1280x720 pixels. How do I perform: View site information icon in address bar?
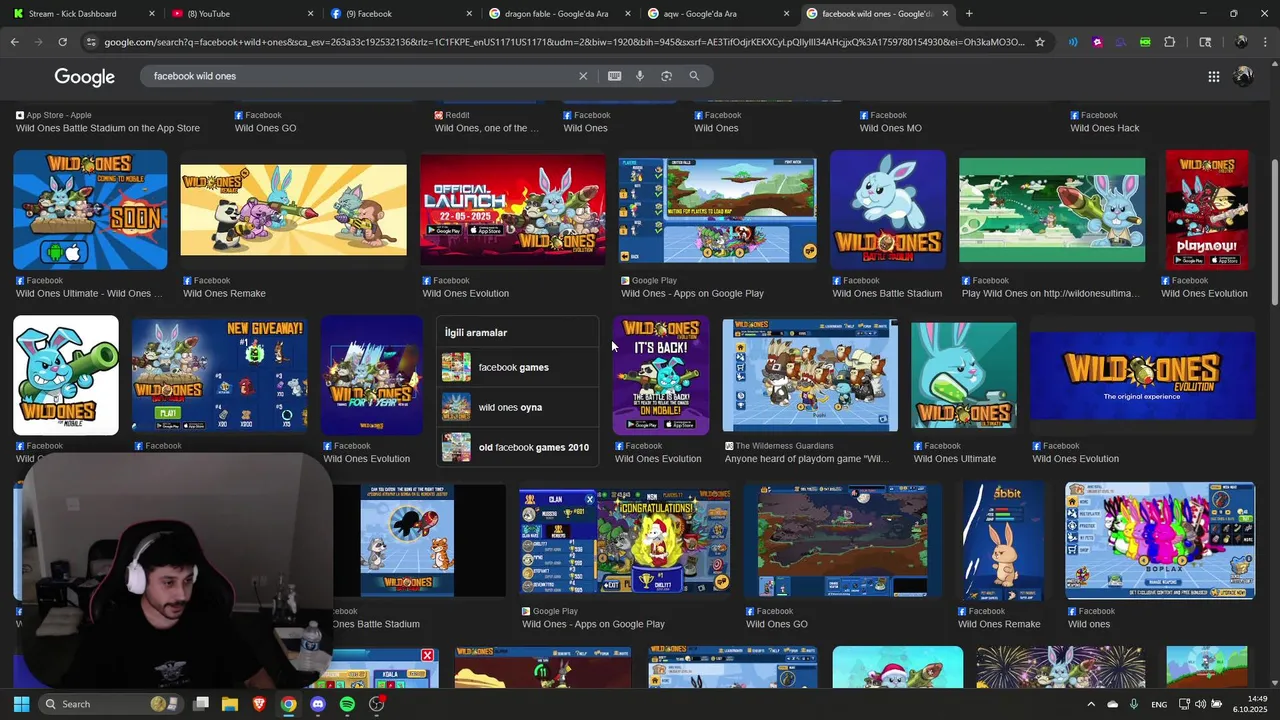(91, 42)
